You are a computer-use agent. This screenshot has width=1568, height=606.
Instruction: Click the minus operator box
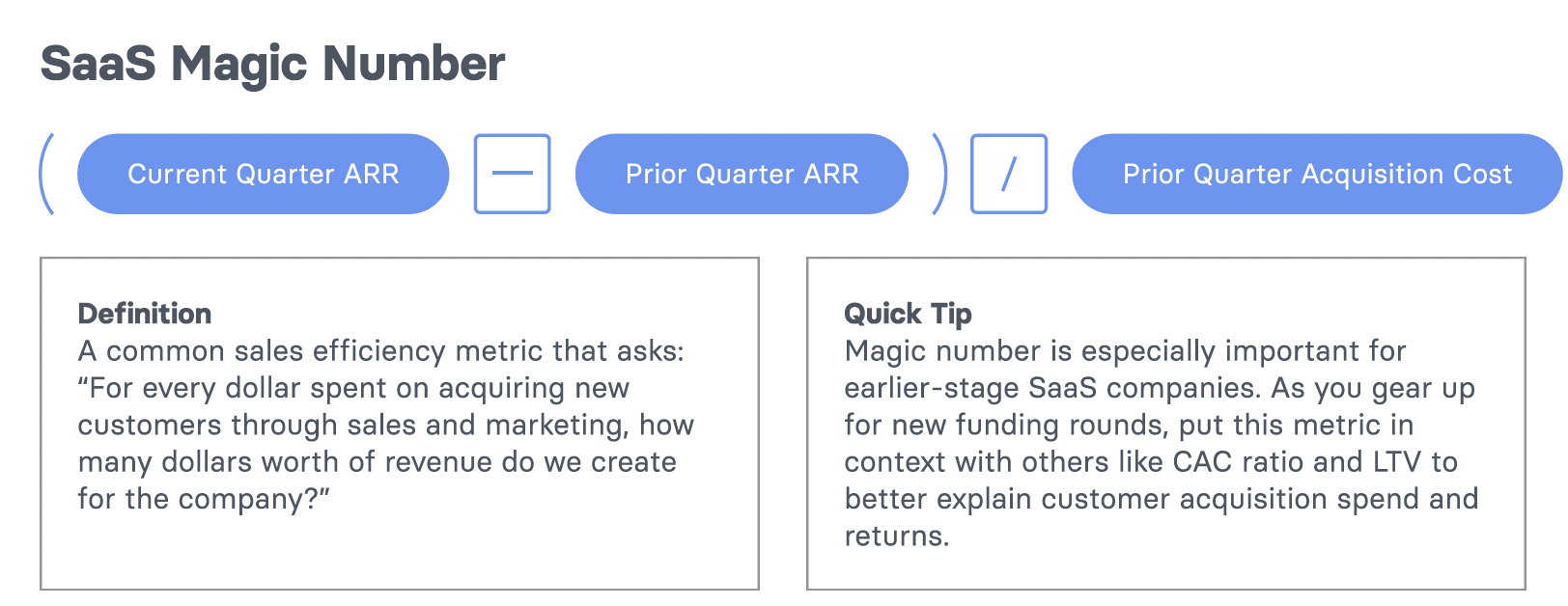pyautogui.click(x=512, y=174)
